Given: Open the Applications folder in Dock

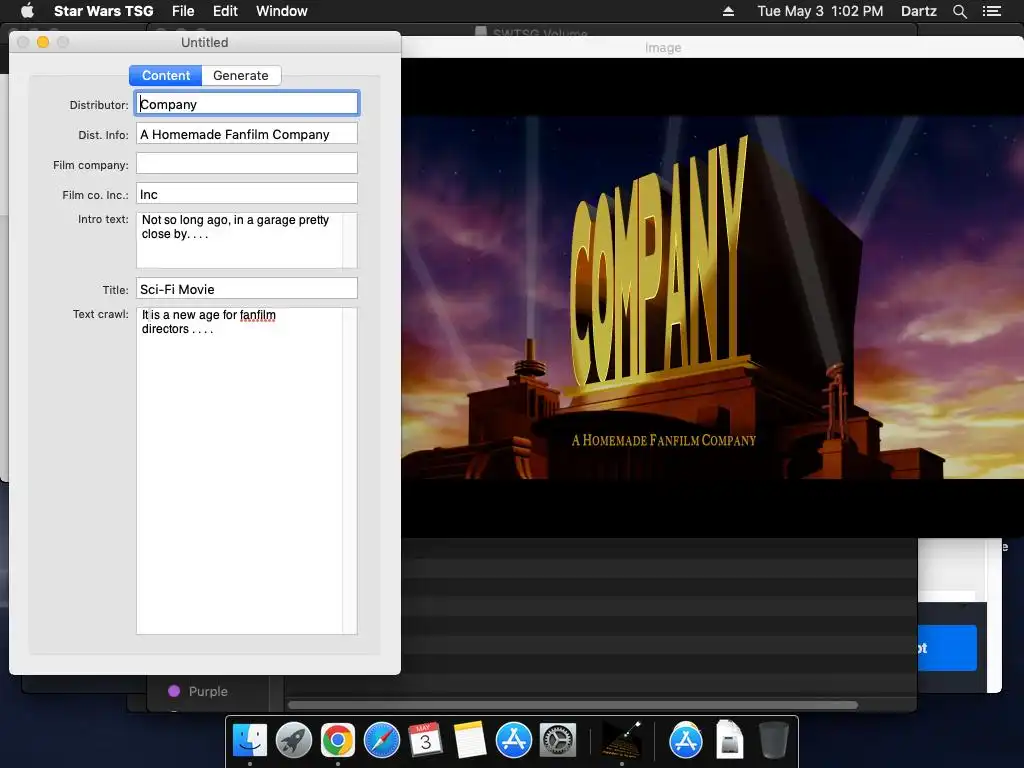Looking at the screenshot, I should [686, 741].
